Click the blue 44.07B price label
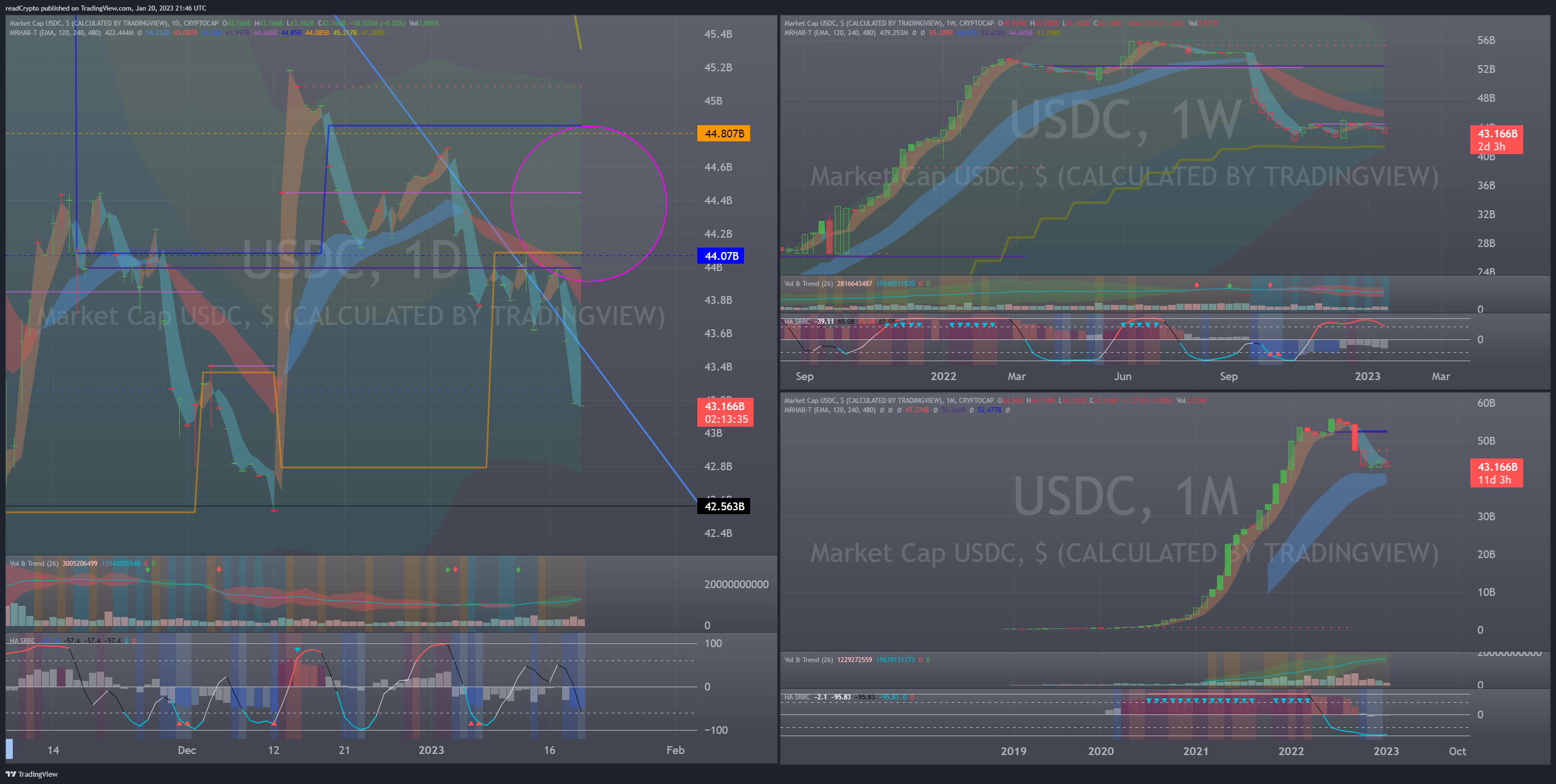The width and height of the screenshot is (1556, 784). [x=721, y=256]
